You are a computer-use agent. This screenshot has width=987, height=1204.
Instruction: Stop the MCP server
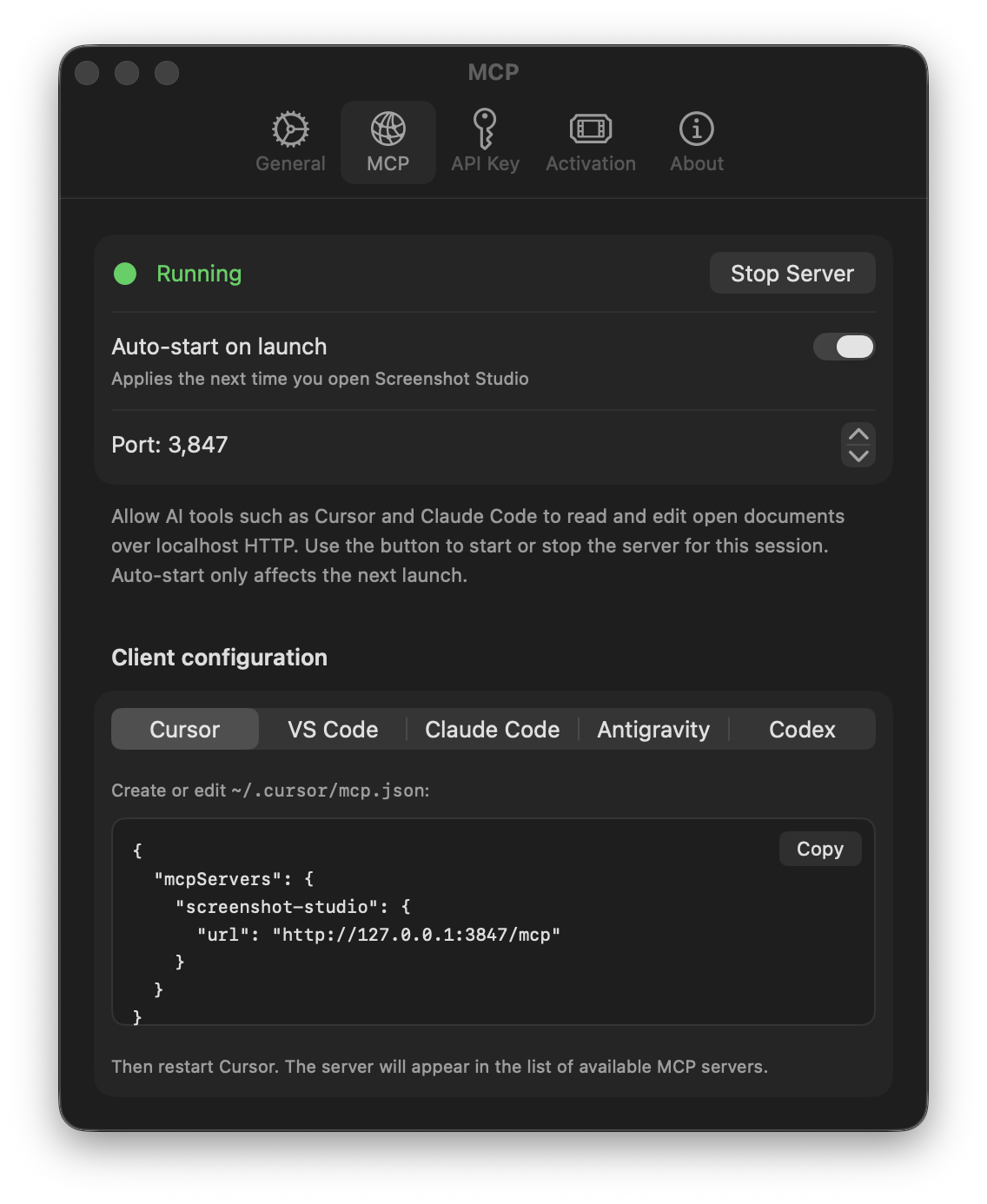(792, 274)
